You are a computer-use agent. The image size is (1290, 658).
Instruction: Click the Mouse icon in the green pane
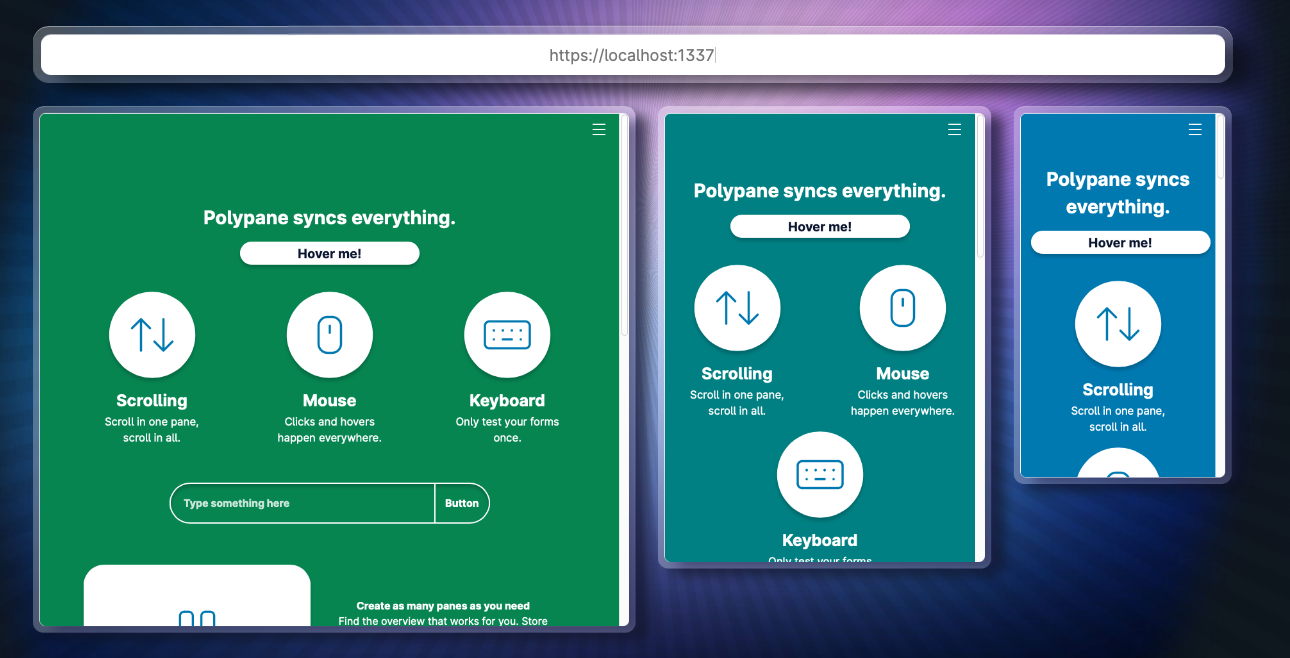[x=329, y=335]
